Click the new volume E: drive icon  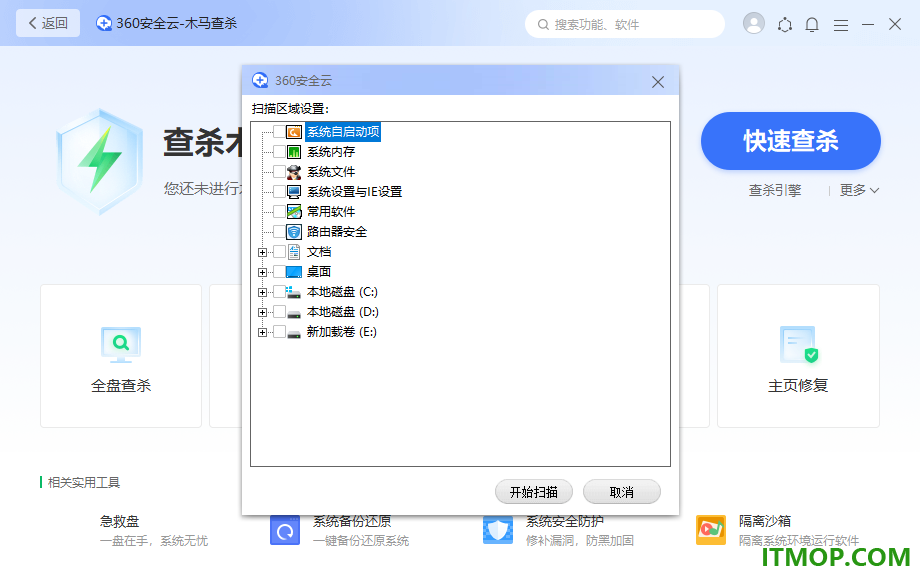tap(294, 334)
